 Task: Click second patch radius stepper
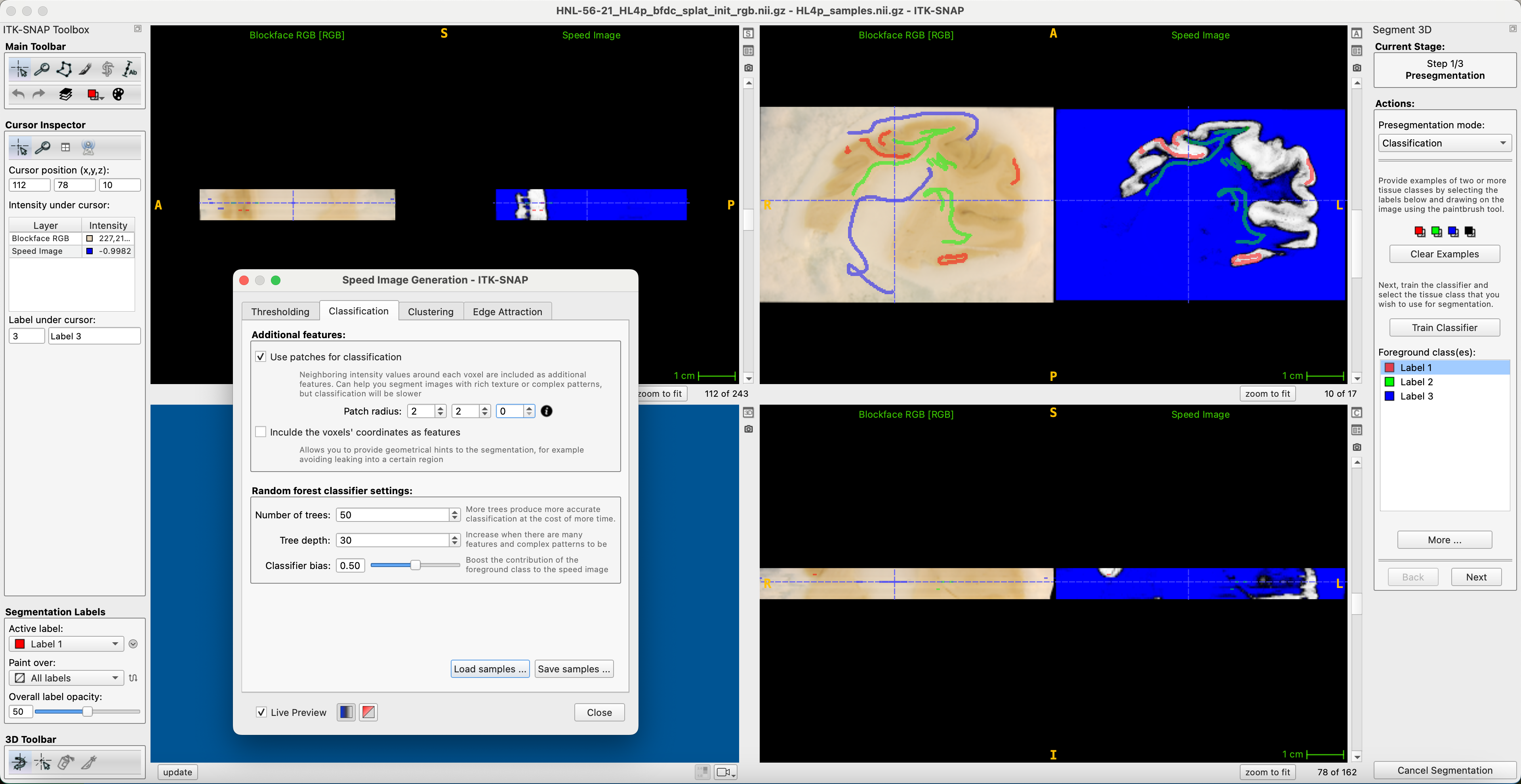(x=485, y=411)
